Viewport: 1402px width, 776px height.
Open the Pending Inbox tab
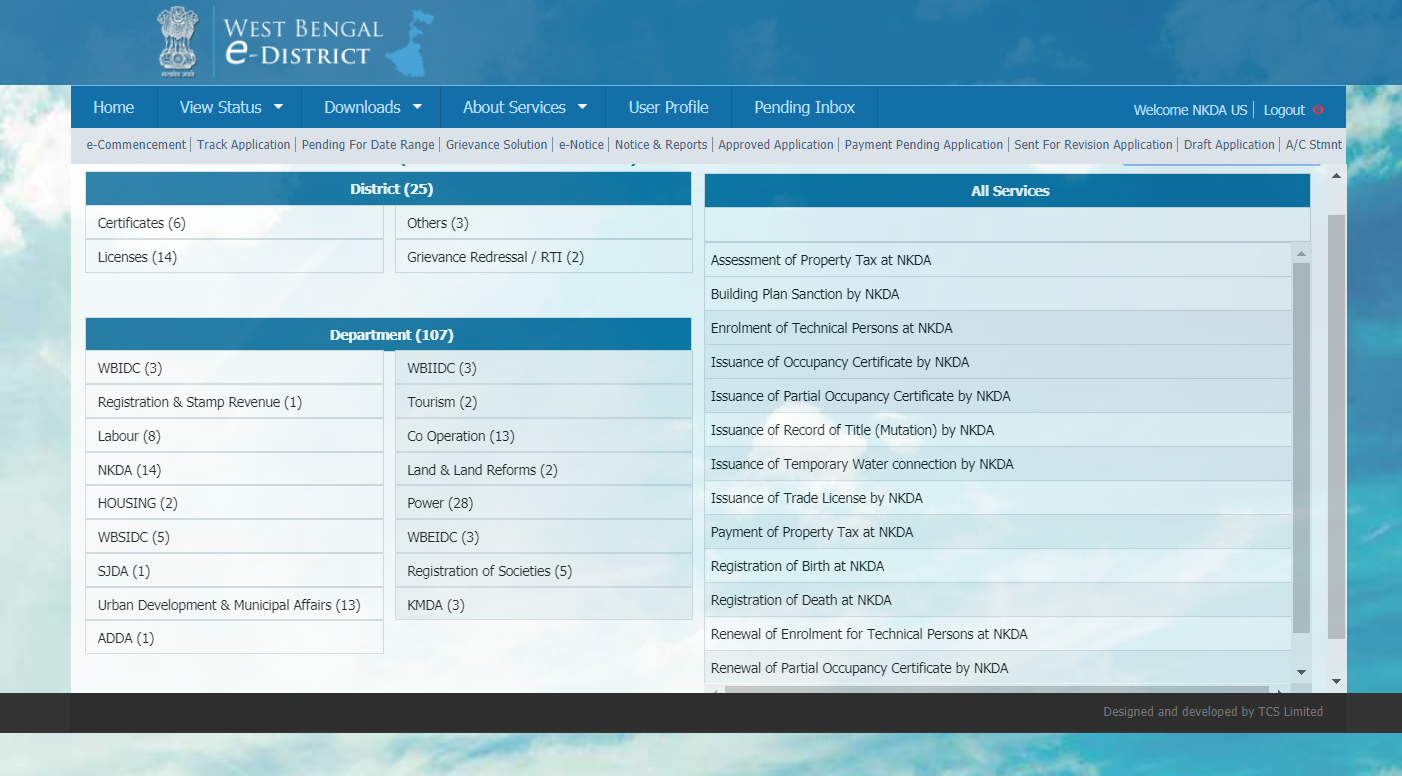pos(804,107)
